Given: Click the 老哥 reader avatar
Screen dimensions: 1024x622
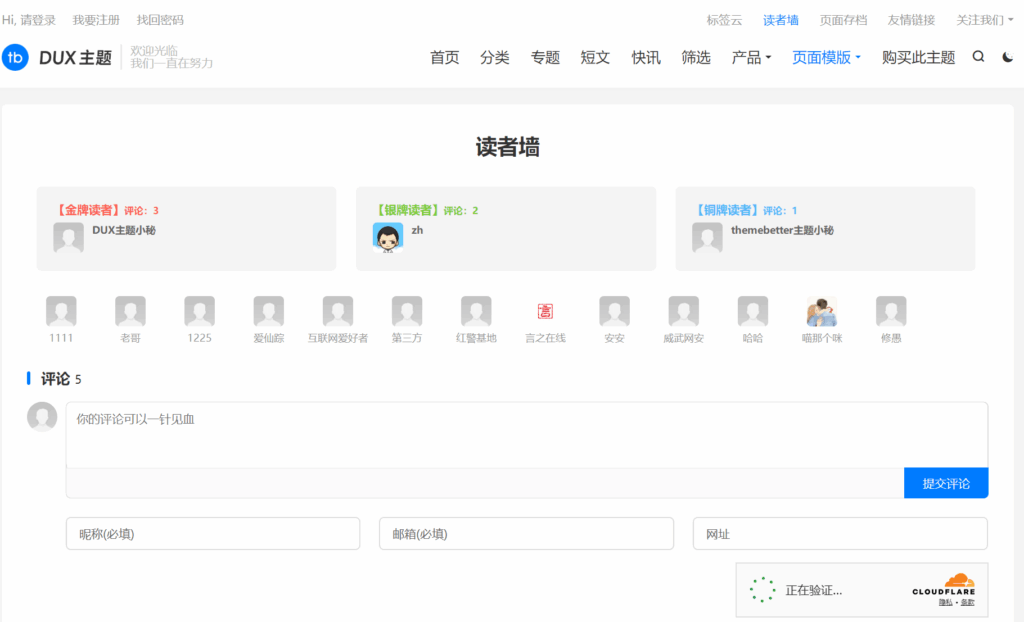Looking at the screenshot, I should point(130,312).
